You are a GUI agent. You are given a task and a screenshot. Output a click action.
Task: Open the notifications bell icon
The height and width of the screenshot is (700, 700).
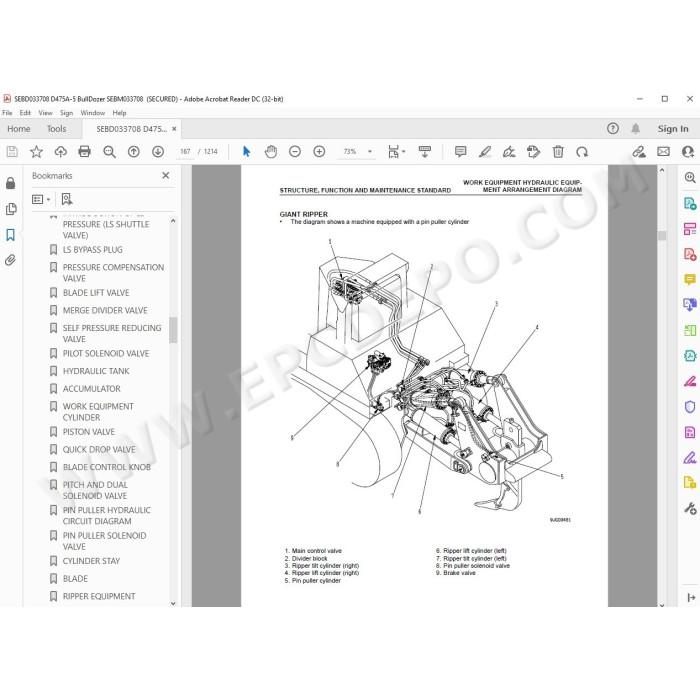click(635, 129)
